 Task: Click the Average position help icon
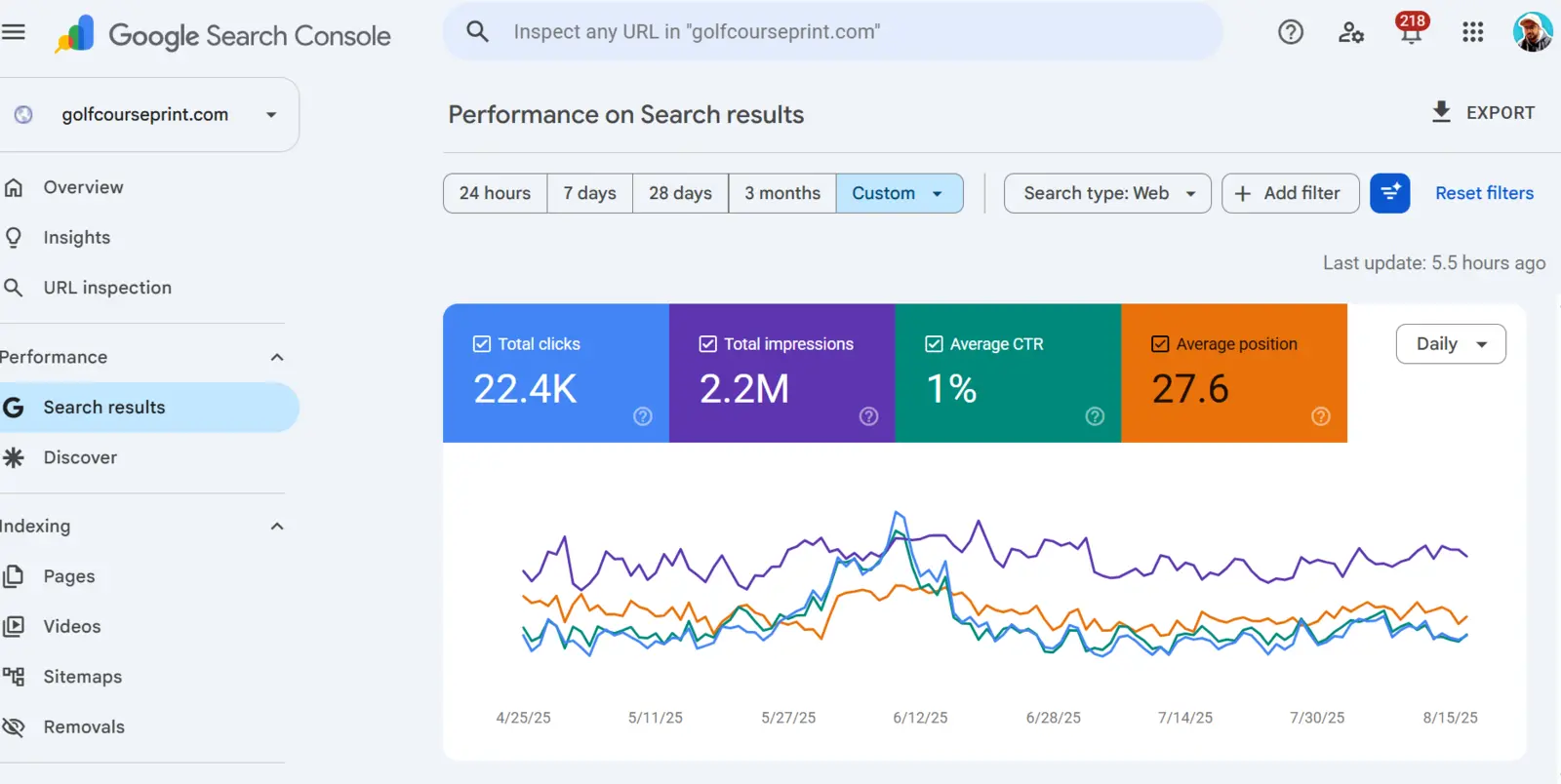tap(1320, 416)
